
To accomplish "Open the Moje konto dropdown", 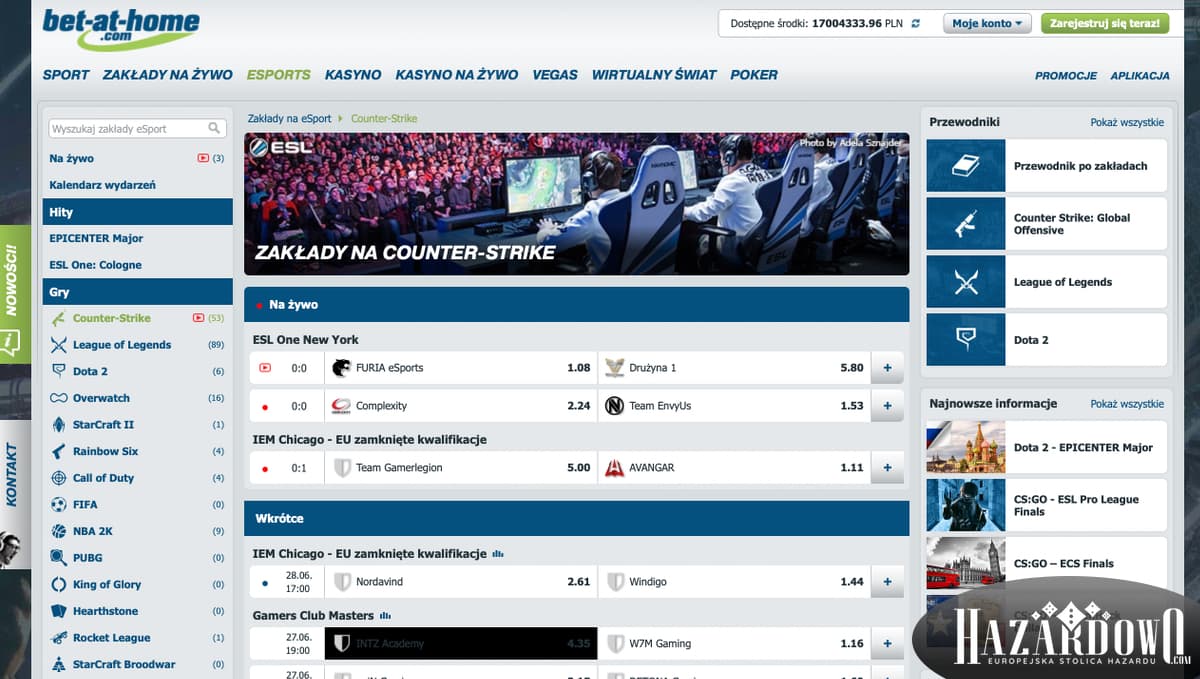I will click(x=987, y=23).
